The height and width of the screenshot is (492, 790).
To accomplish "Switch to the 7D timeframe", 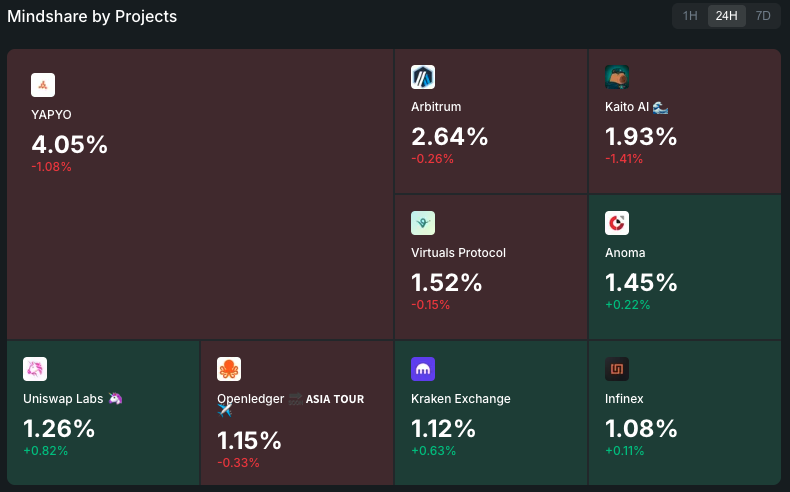I will coord(763,16).
